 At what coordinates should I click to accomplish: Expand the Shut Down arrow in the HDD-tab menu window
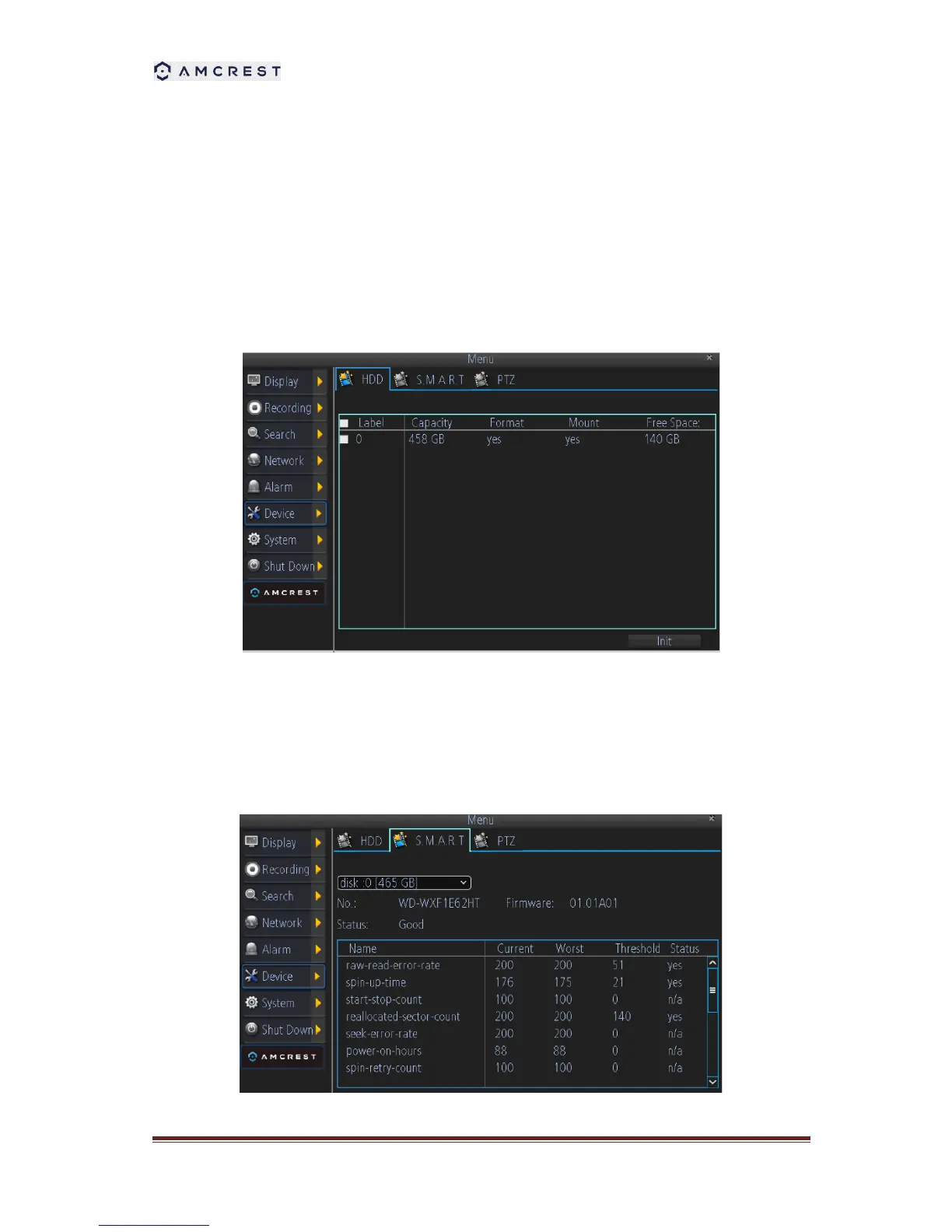[x=320, y=566]
